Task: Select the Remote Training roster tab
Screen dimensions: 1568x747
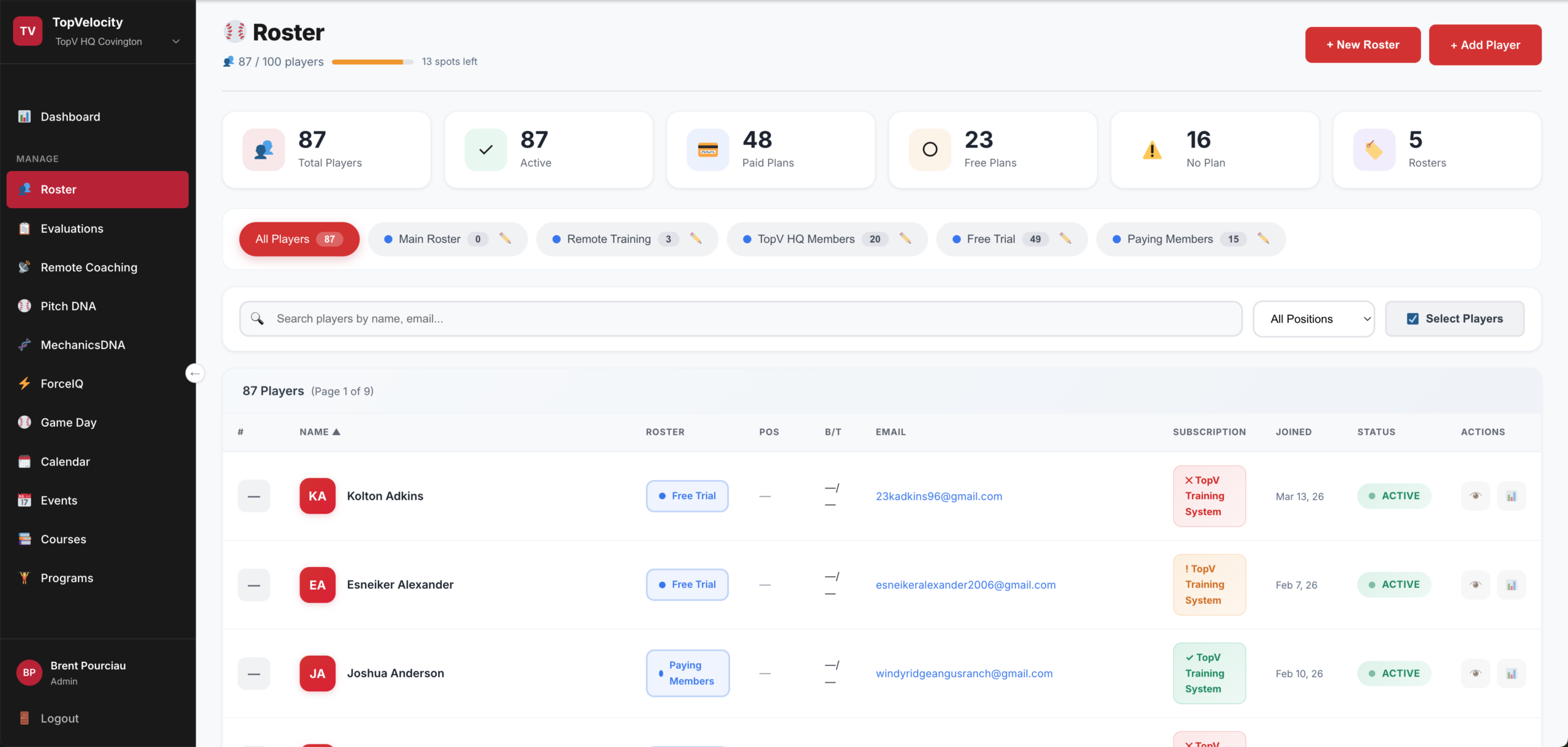Action: click(608, 239)
